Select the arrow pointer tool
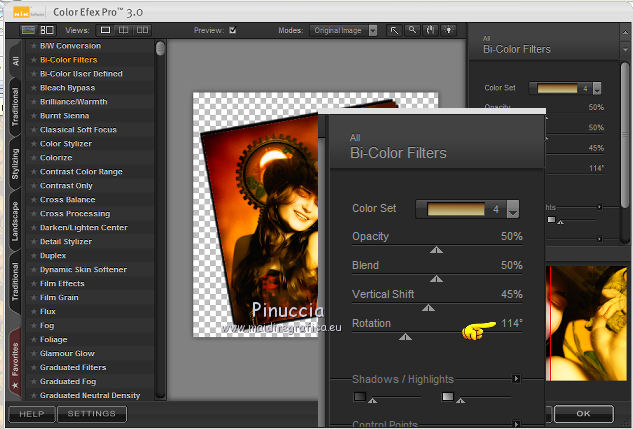The image size is (633, 429). [x=397, y=30]
